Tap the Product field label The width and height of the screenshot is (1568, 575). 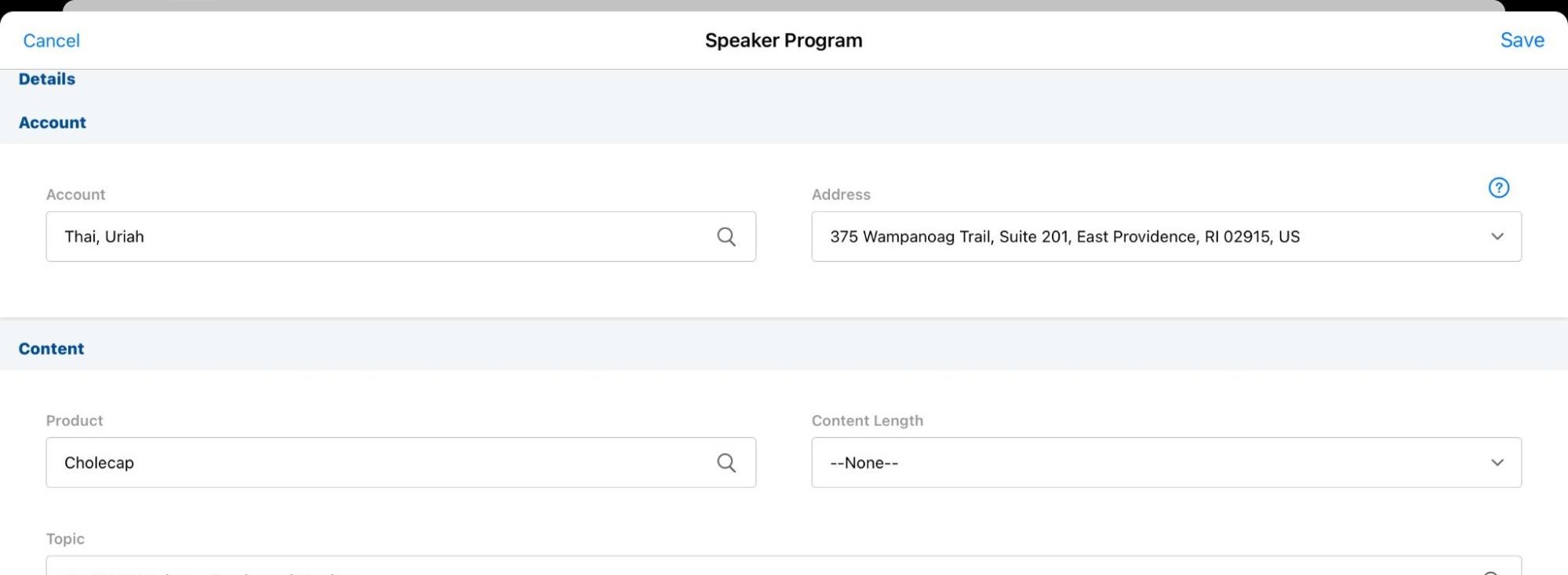pos(75,420)
